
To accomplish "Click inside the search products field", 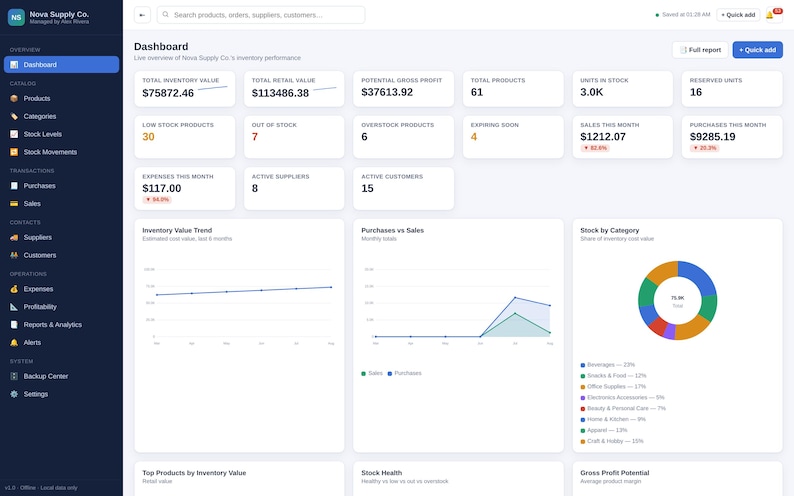I will click(261, 15).
